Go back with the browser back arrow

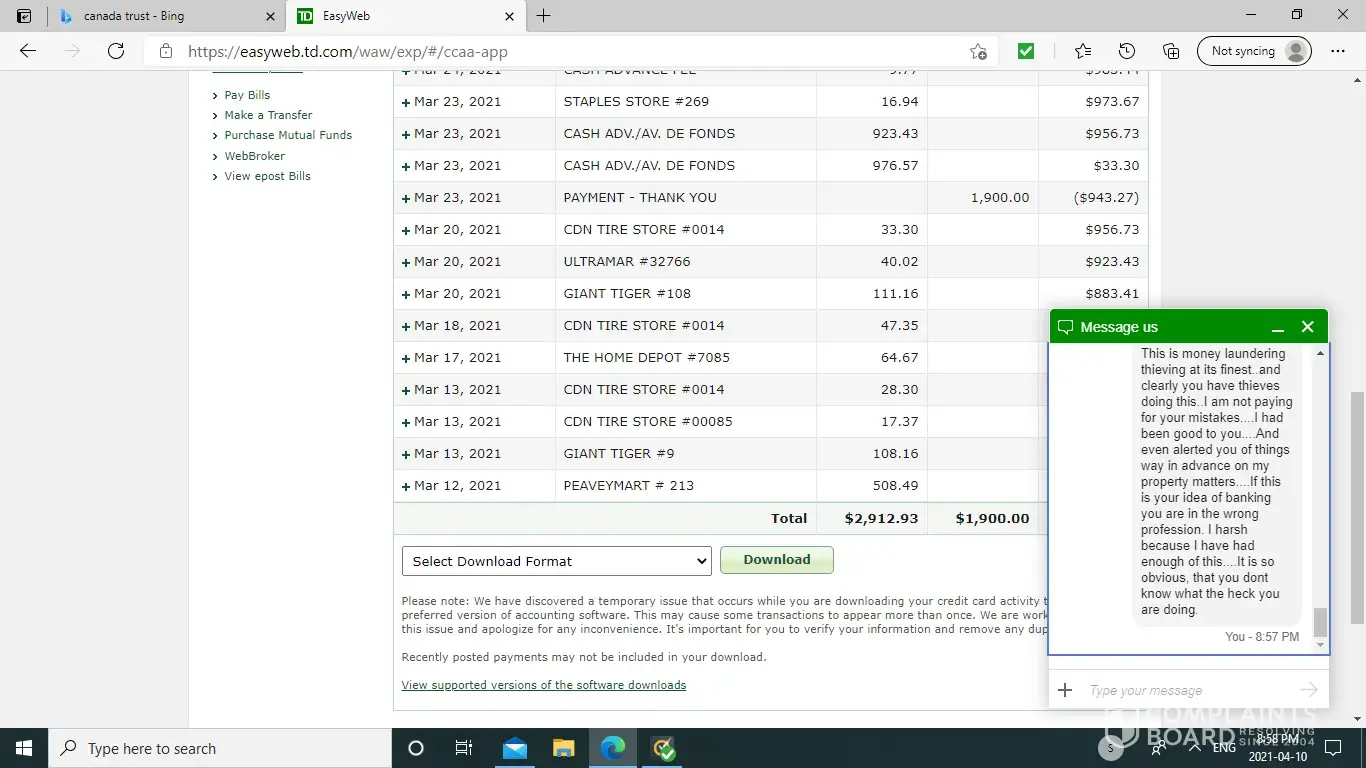pyautogui.click(x=28, y=51)
